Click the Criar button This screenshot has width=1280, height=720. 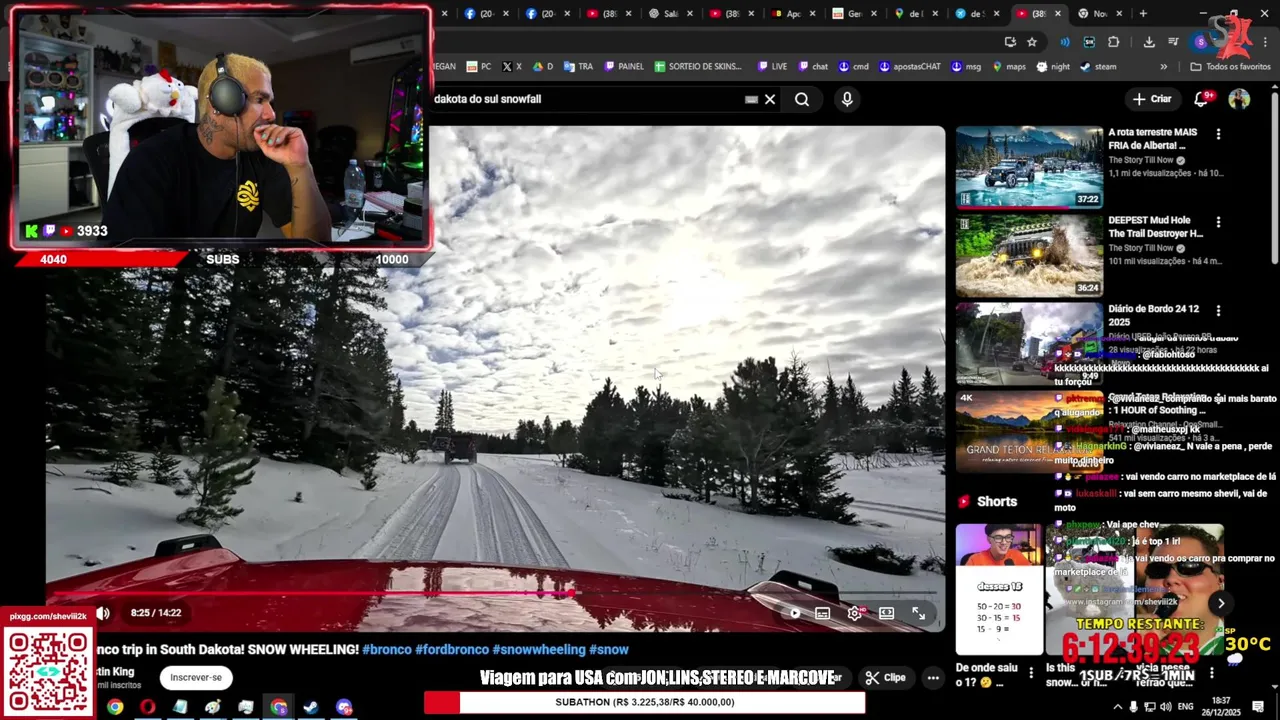pos(1151,99)
